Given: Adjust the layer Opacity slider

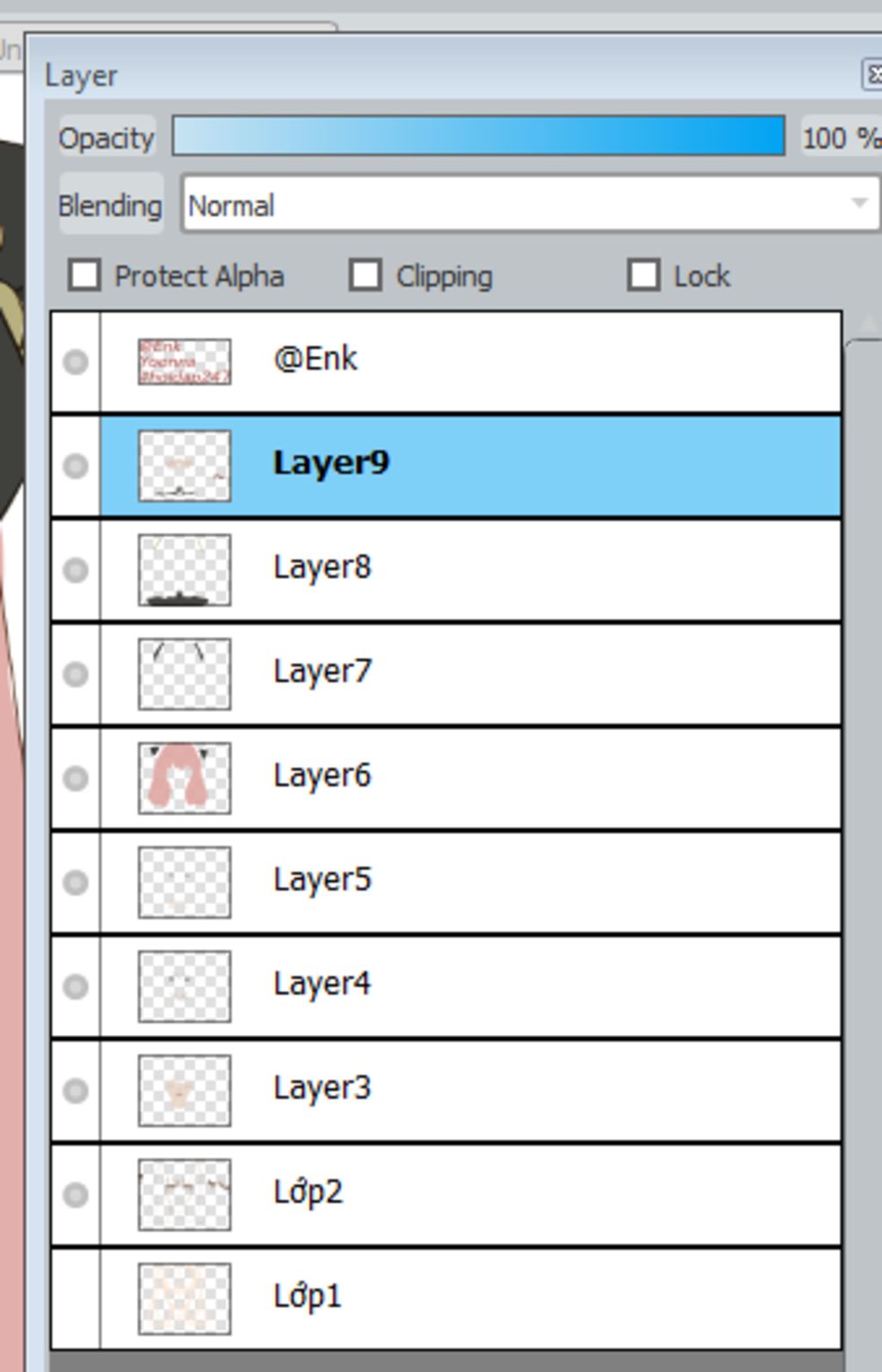Looking at the screenshot, I should pyautogui.click(x=479, y=136).
